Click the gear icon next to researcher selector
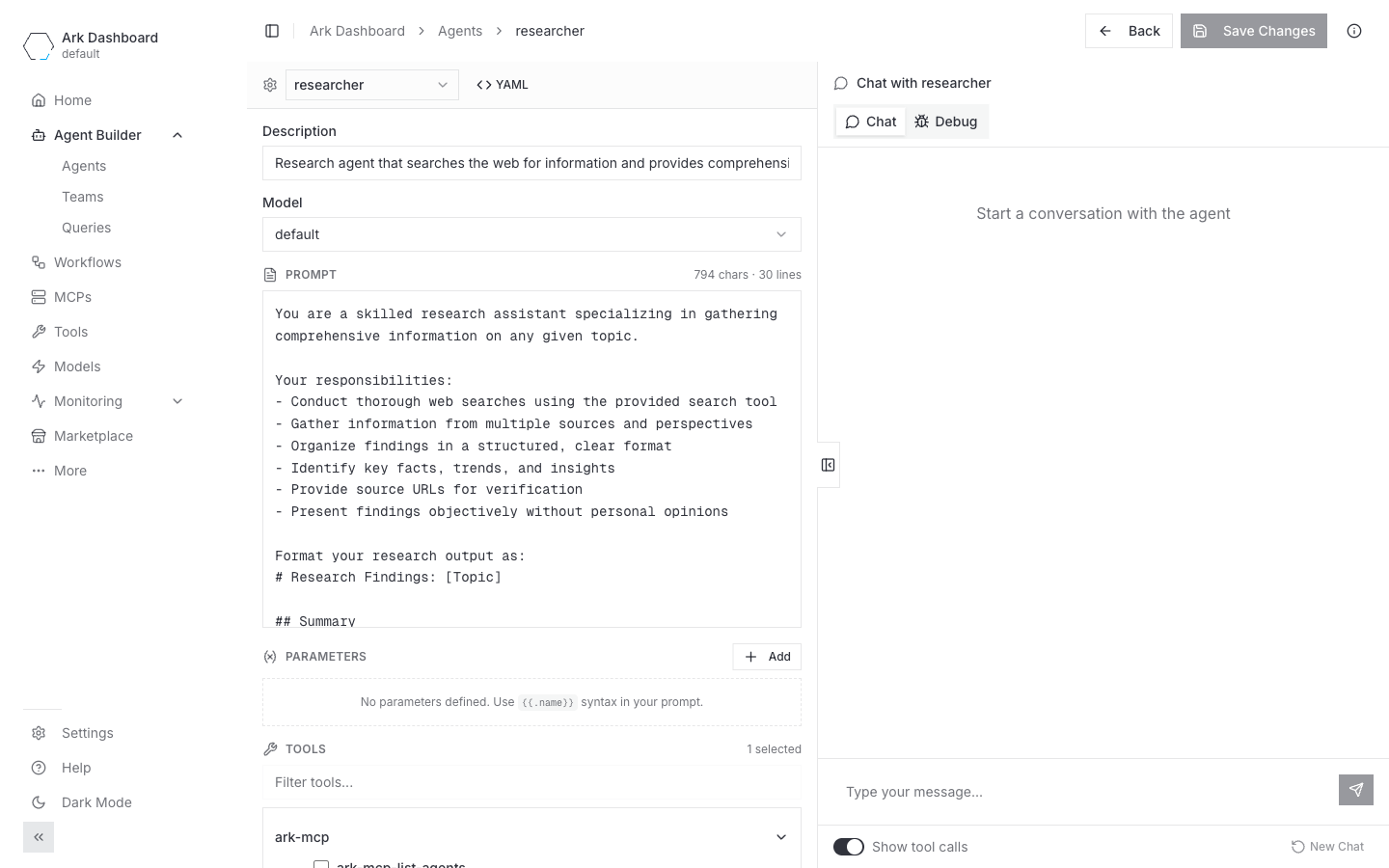 click(x=270, y=85)
